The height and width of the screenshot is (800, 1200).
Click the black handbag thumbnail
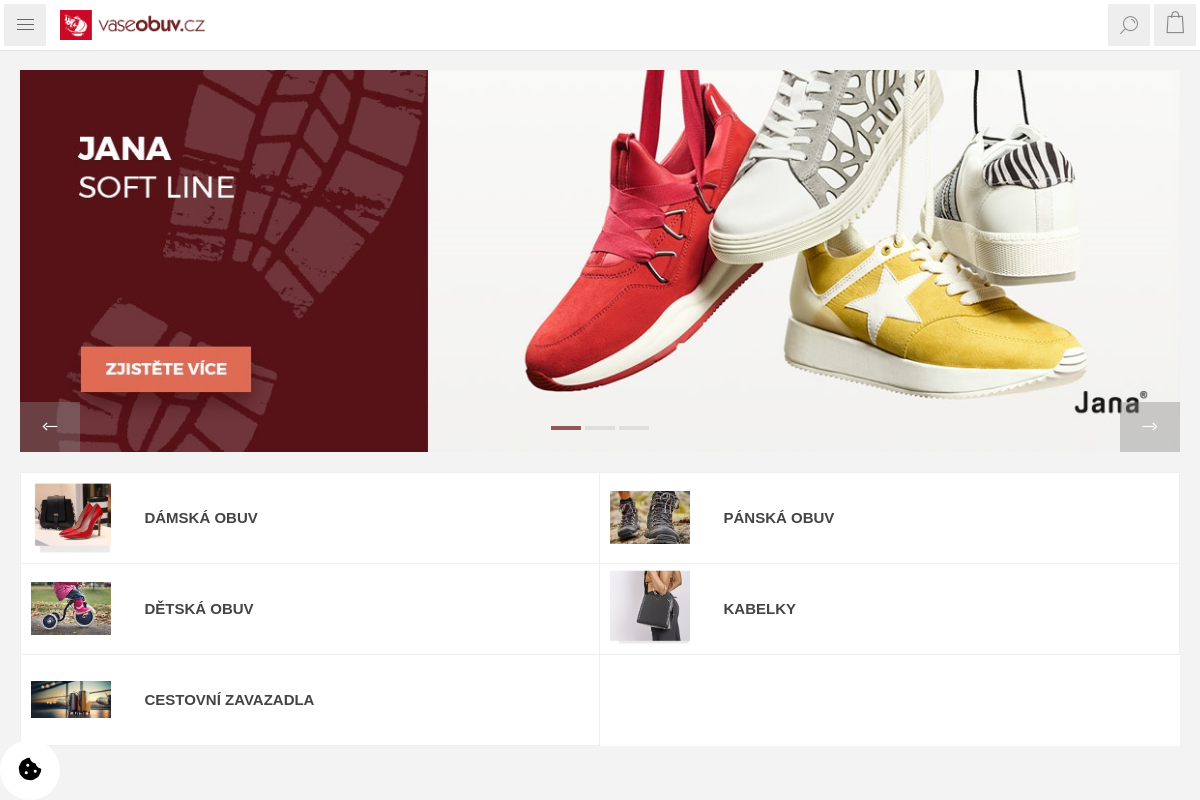(650, 607)
